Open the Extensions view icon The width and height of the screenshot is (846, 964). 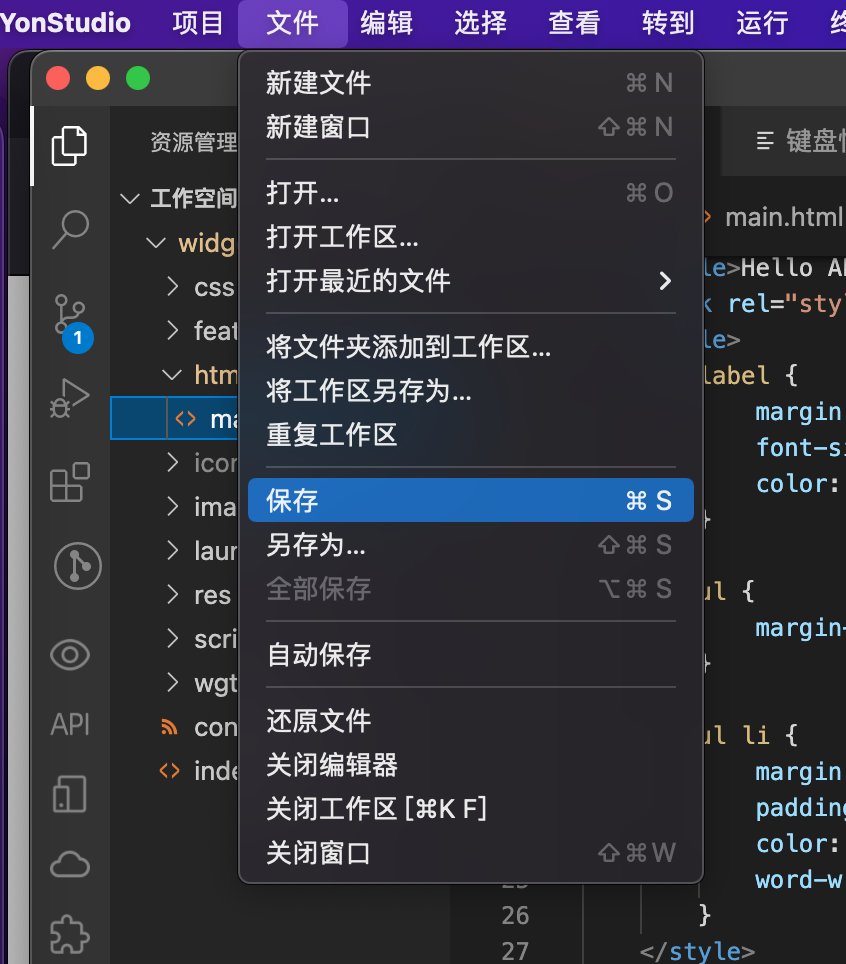point(70,482)
